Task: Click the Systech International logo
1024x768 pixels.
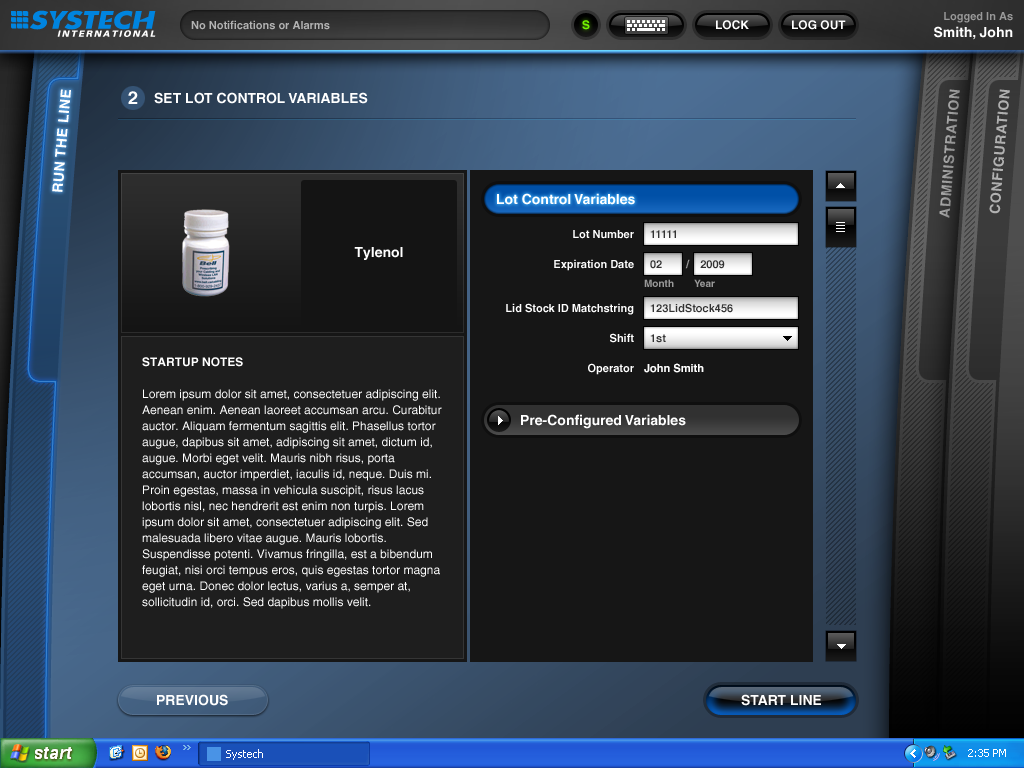Action: coord(83,23)
